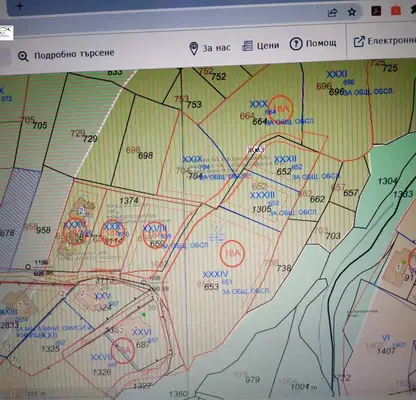Open the За нас menu item

(216, 48)
